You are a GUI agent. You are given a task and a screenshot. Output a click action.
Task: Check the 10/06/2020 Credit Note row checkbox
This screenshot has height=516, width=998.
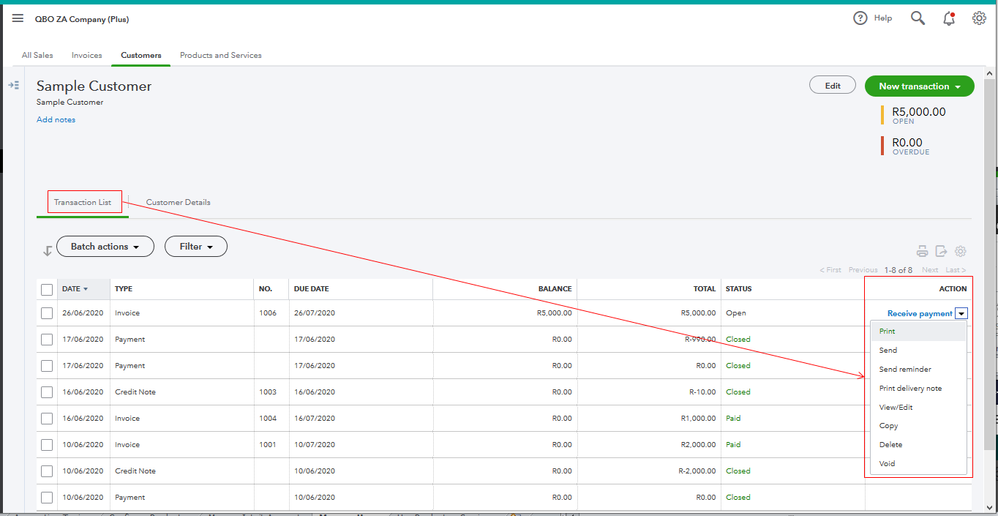click(x=47, y=471)
